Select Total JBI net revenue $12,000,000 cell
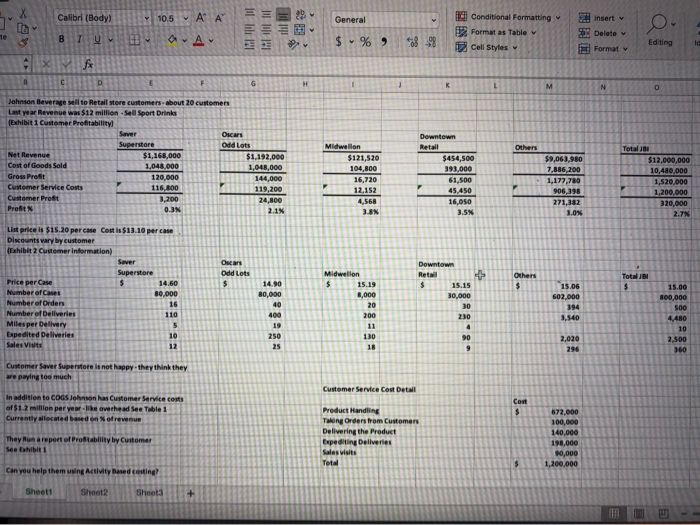 point(656,160)
